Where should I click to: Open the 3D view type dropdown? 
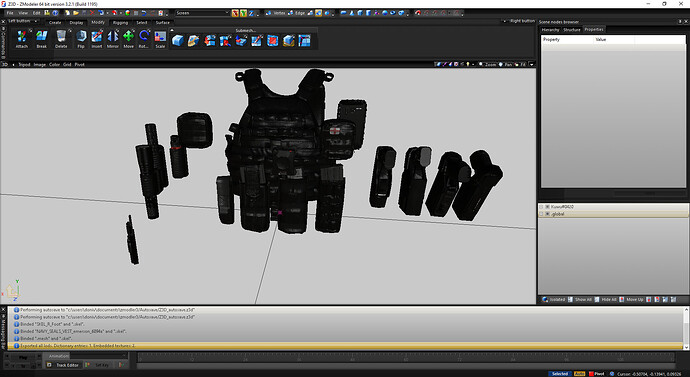click(7, 64)
